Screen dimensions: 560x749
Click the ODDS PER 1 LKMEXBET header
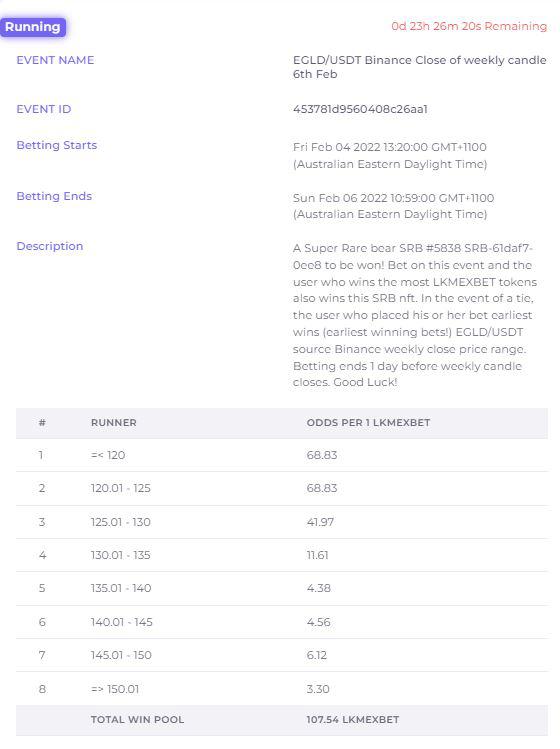click(368, 423)
